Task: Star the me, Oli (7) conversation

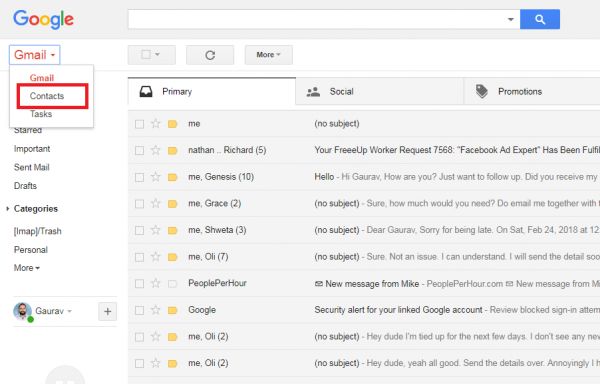Action: pyautogui.click(x=155, y=256)
